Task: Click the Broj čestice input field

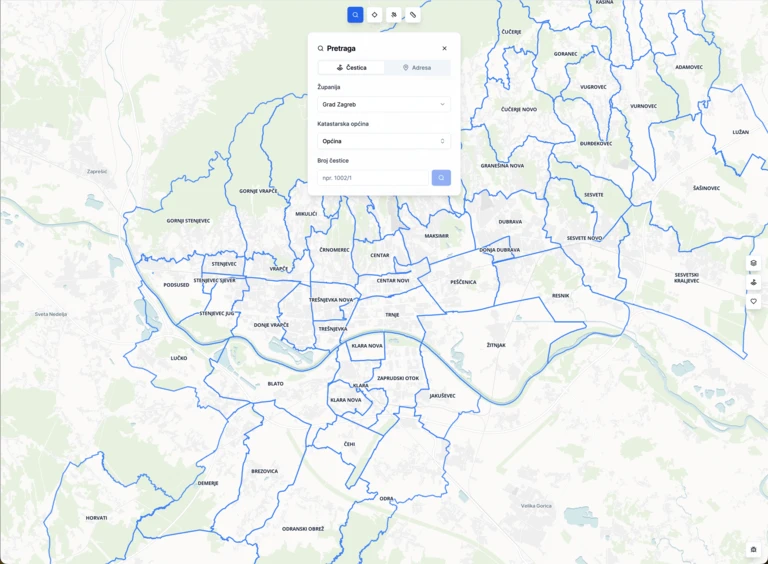Action: [x=373, y=178]
